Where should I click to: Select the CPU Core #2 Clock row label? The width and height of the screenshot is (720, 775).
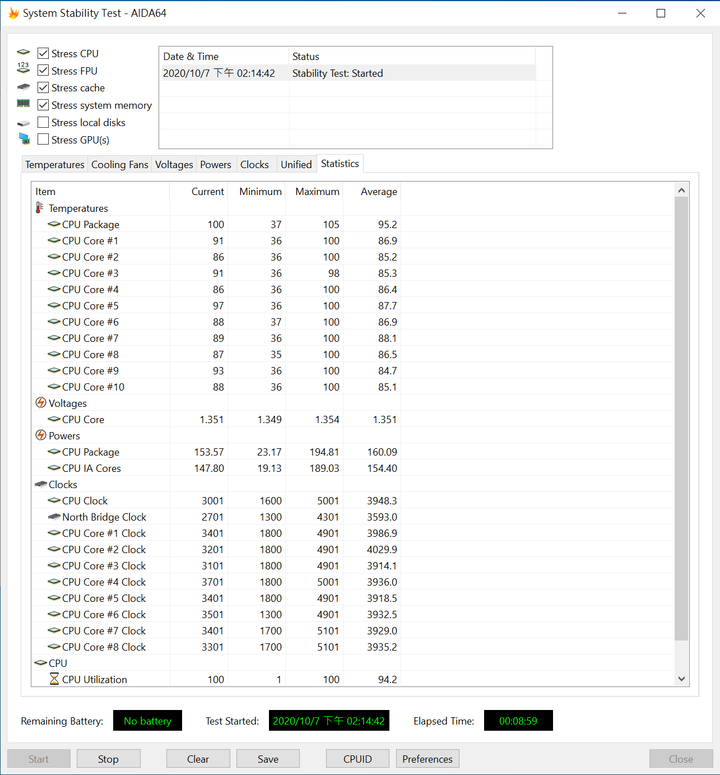coord(104,549)
